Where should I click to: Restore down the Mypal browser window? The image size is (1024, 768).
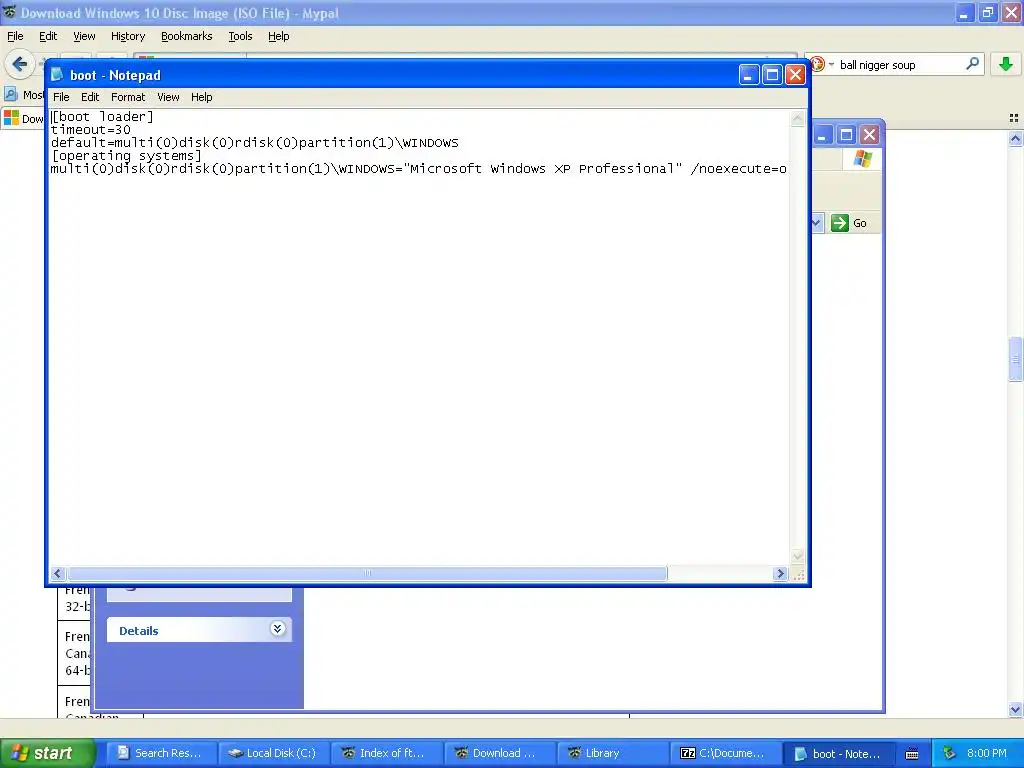coord(987,12)
